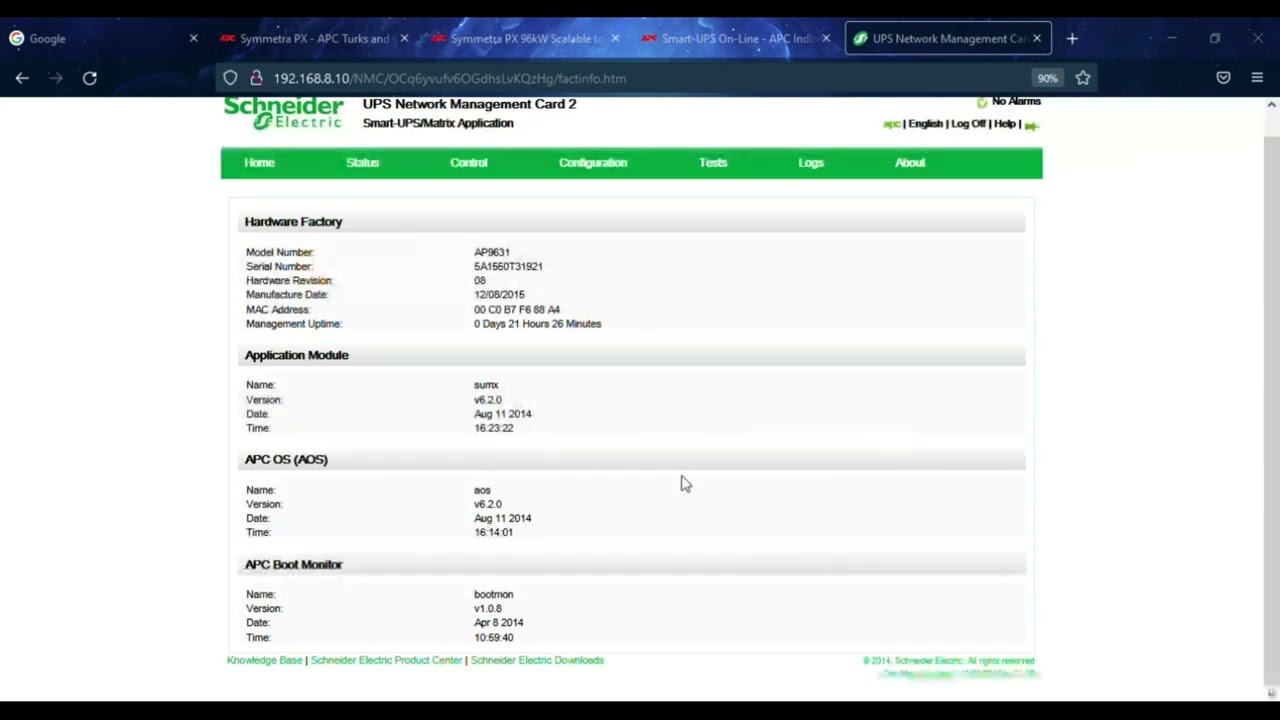Click the apc user link
1280x720 pixels.
[x=891, y=124]
